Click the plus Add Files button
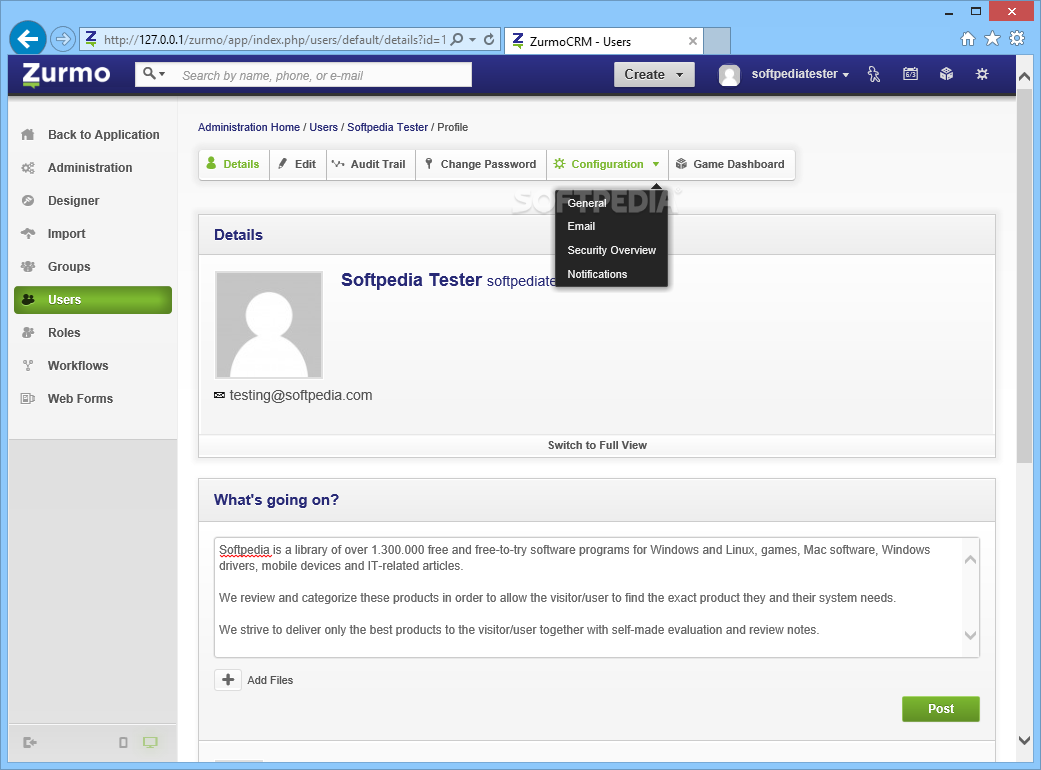Viewport: 1041px width, 770px height. click(x=228, y=680)
